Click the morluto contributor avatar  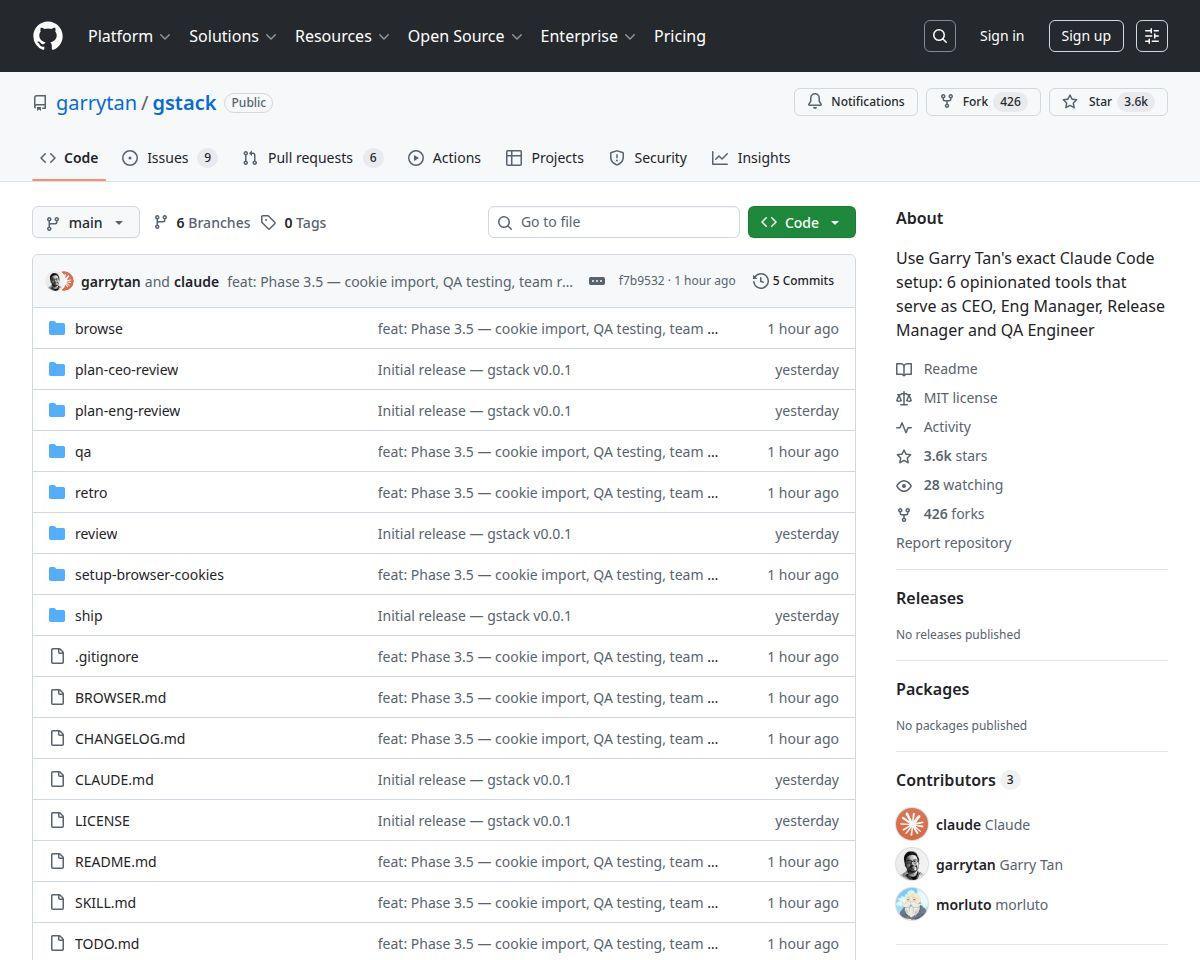(912, 904)
